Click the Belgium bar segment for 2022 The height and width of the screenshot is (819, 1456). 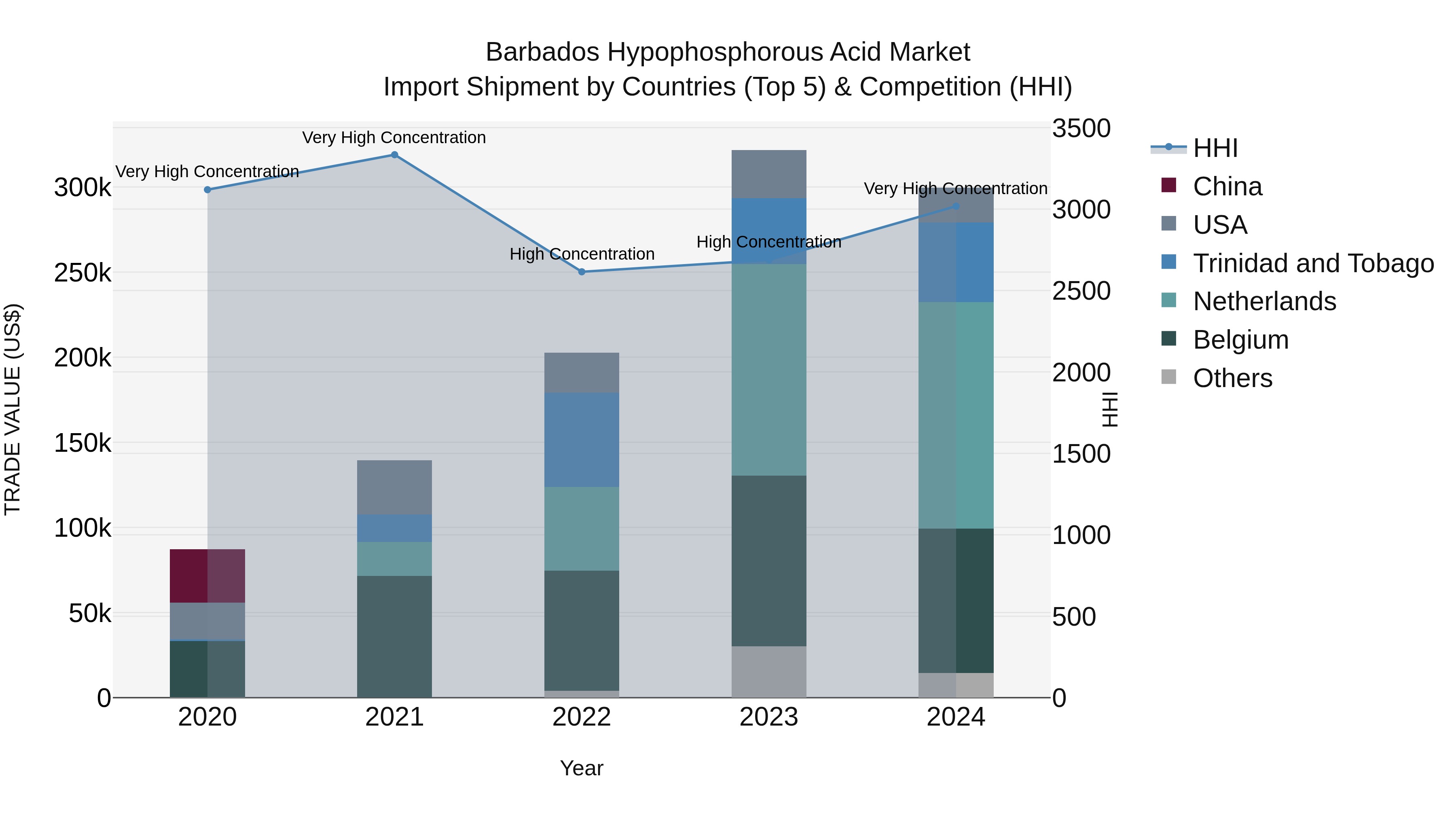(582, 631)
